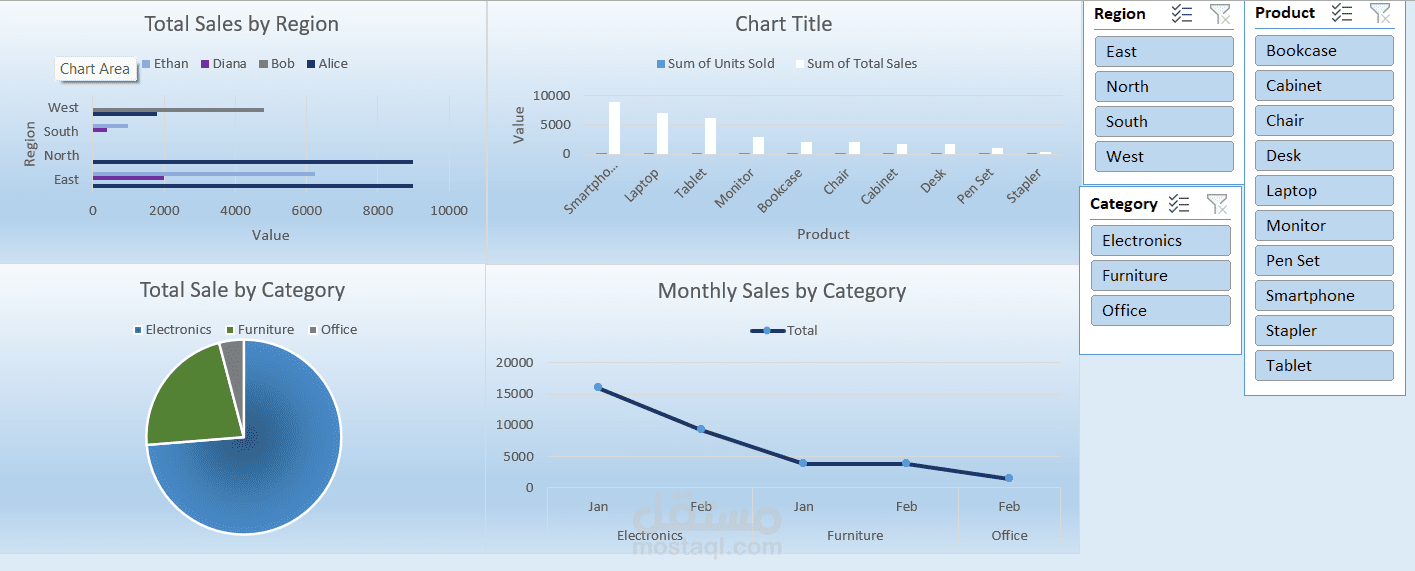Click the Total legend entry in the line chart
The width and height of the screenshot is (1415, 571).
pos(785,331)
